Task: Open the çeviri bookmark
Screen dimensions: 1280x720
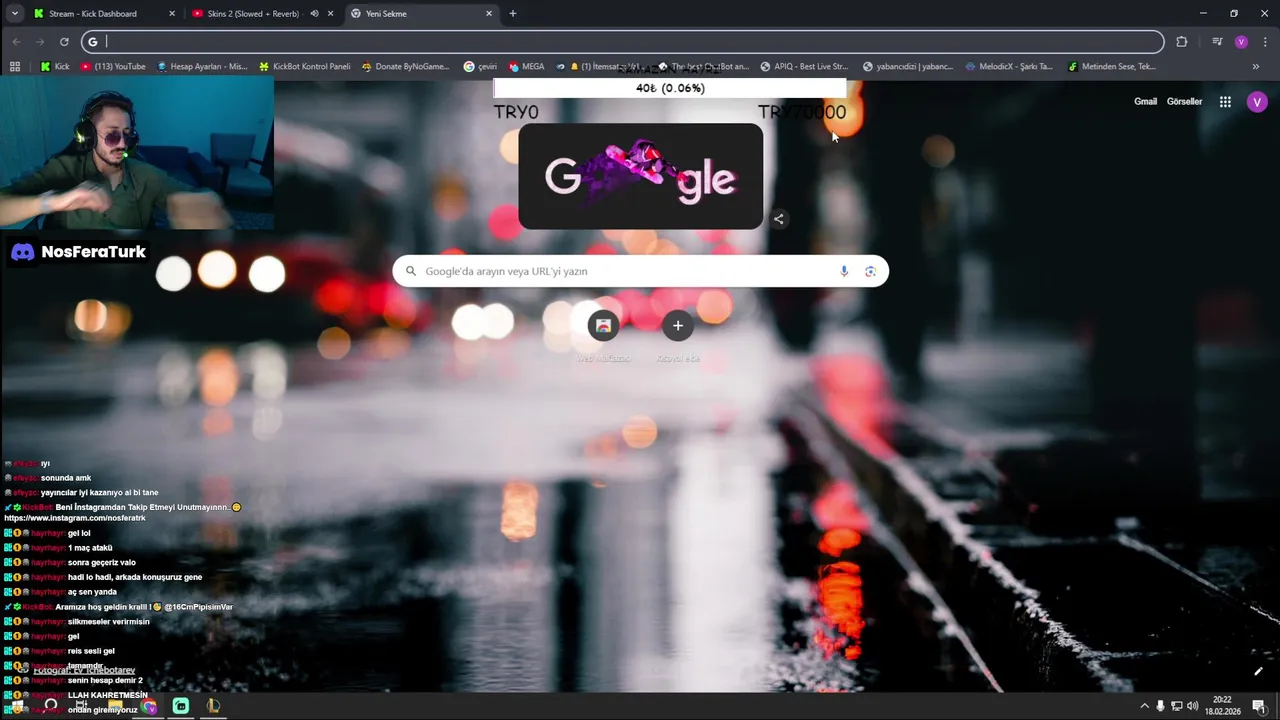Action: [x=480, y=67]
